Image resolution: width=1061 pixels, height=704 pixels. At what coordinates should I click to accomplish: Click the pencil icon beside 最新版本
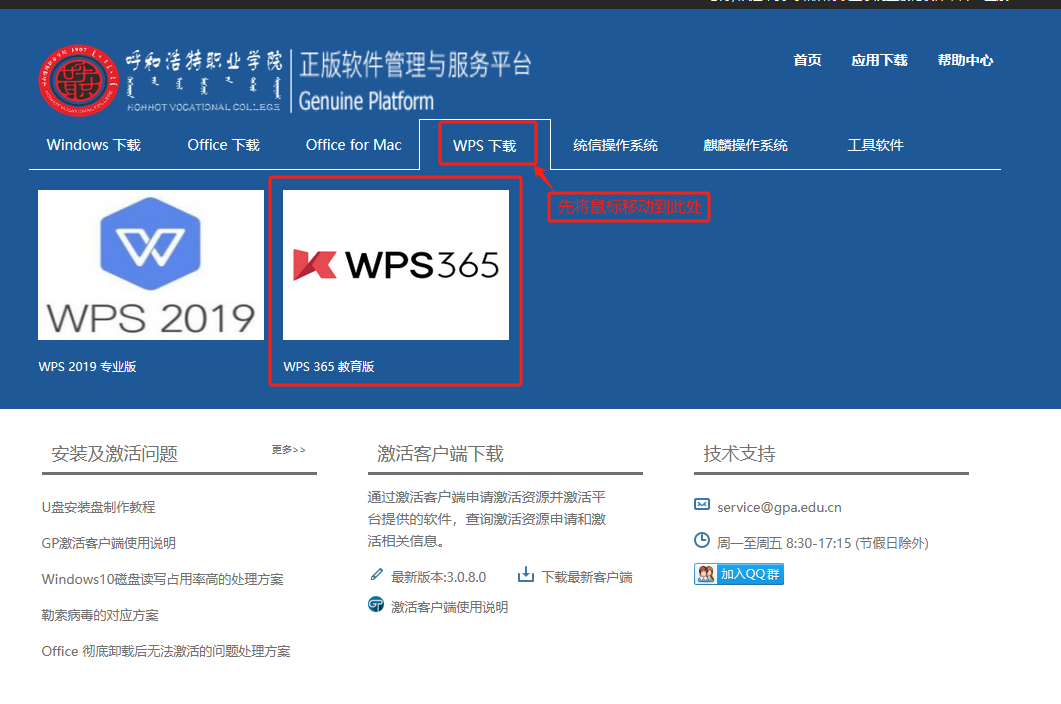point(376,575)
